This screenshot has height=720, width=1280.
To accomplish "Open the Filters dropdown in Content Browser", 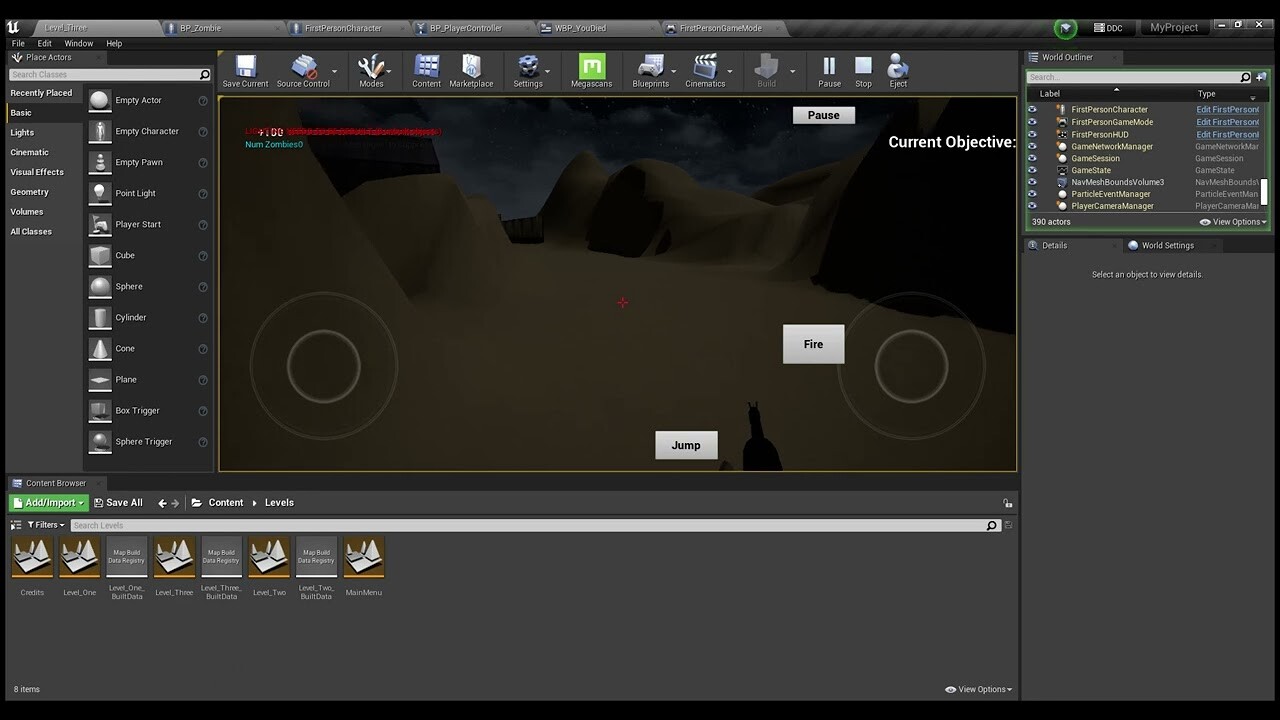I will pyautogui.click(x=45, y=525).
